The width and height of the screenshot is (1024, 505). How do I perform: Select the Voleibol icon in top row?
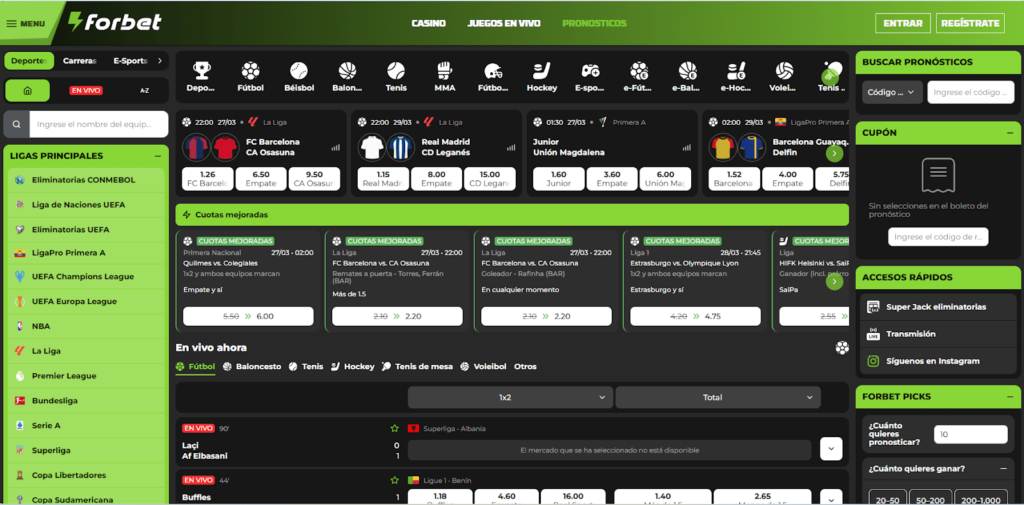pyautogui.click(x=785, y=76)
